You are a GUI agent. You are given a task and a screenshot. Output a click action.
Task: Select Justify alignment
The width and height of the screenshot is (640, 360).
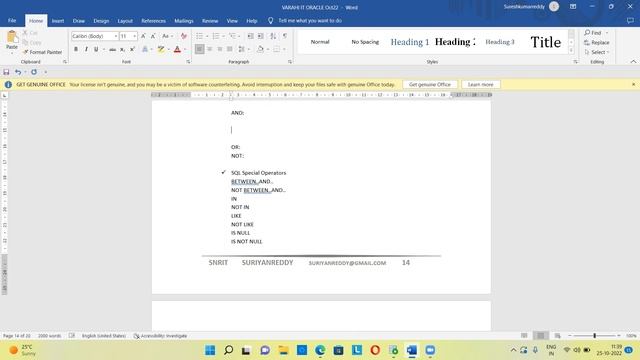230,49
